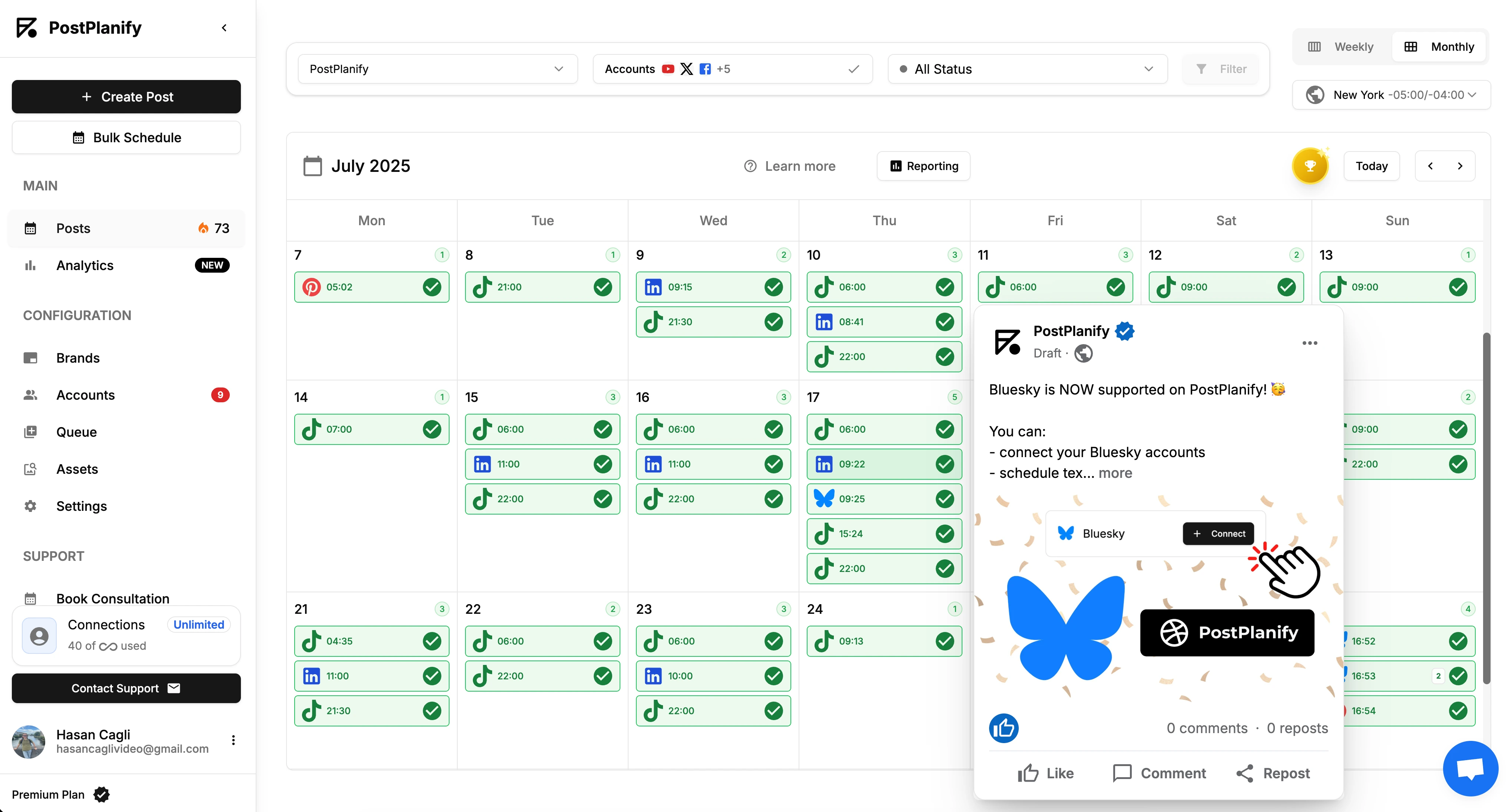Click the hasancaglivideo@gmail.com email text
The image size is (1512, 812).
(133, 749)
